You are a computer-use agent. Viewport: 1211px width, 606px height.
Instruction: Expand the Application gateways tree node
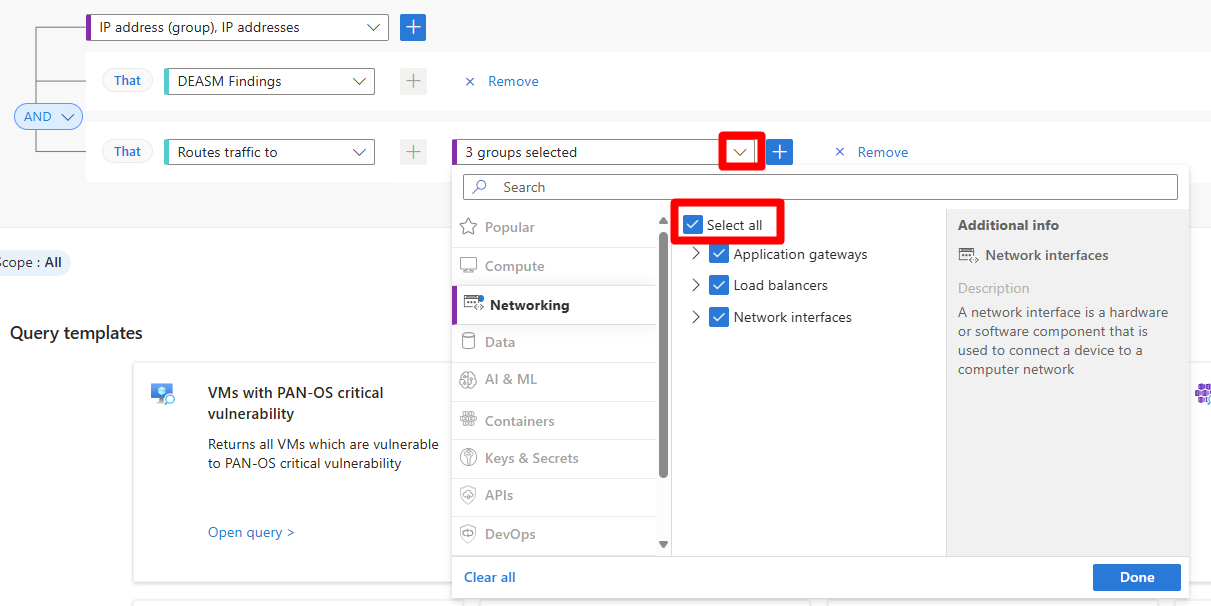point(696,254)
